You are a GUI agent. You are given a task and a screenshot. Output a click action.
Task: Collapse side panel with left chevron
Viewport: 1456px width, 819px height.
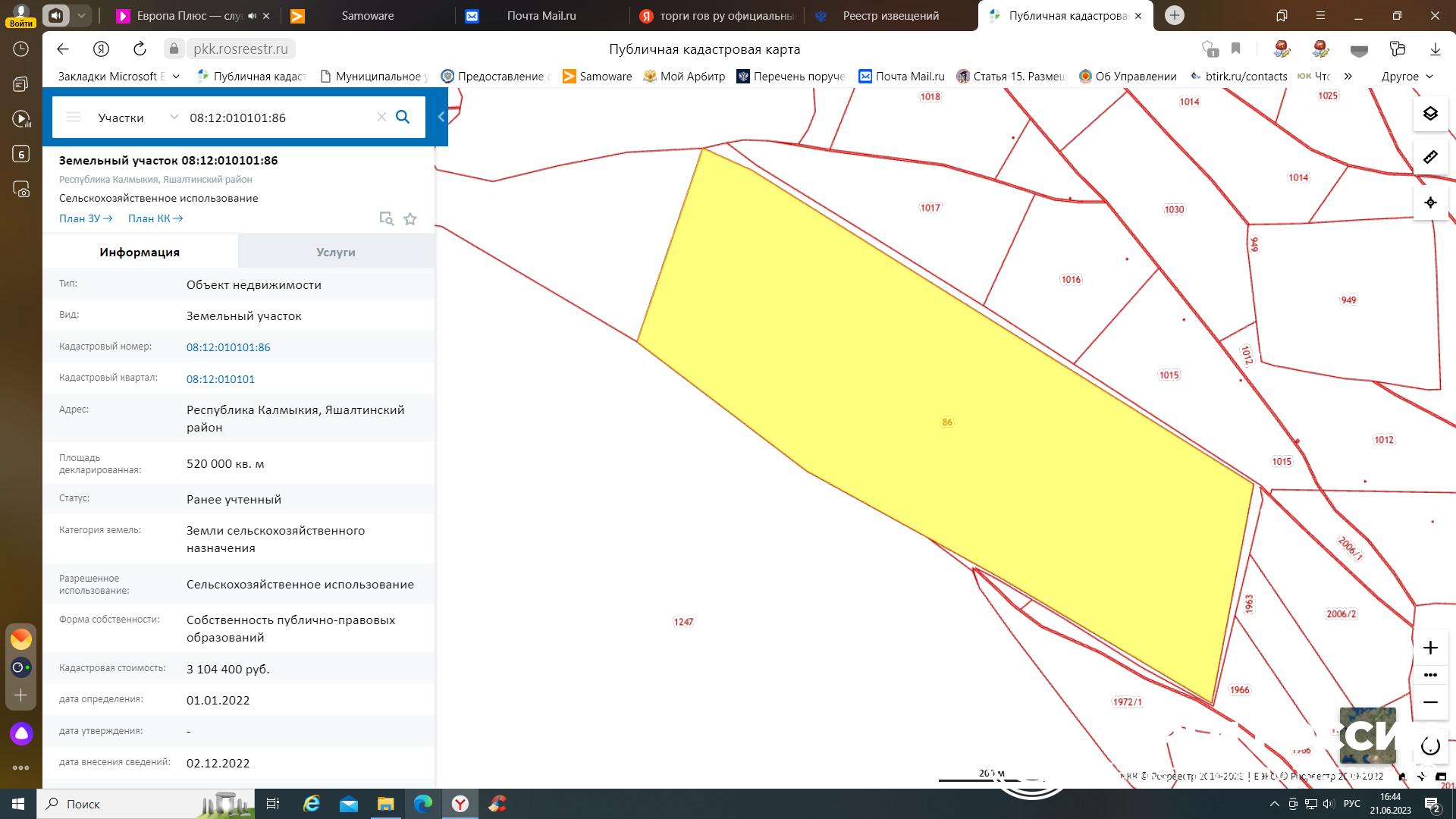(x=441, y=117)
